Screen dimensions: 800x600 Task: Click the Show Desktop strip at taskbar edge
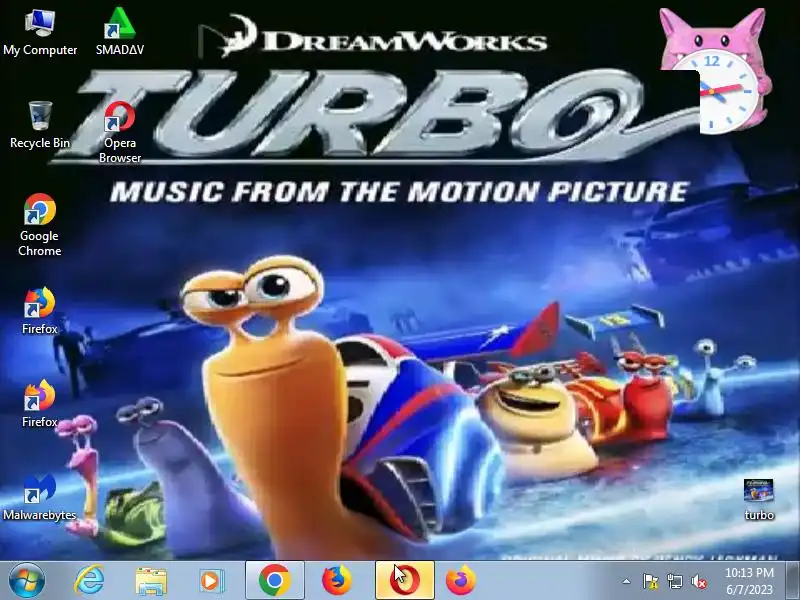point(792,580)
